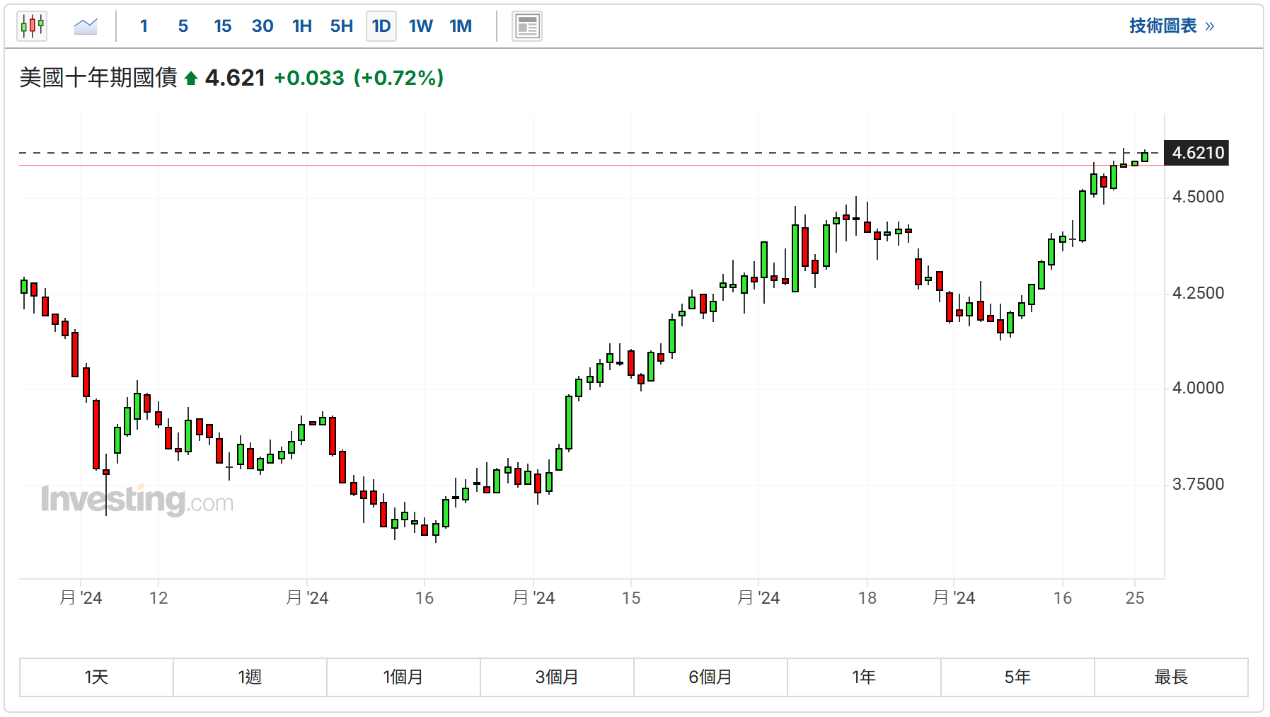The width and height of the screenshot is (1270, 717).
Task: Set interval to 5H
Action: (x=341, y=26)
